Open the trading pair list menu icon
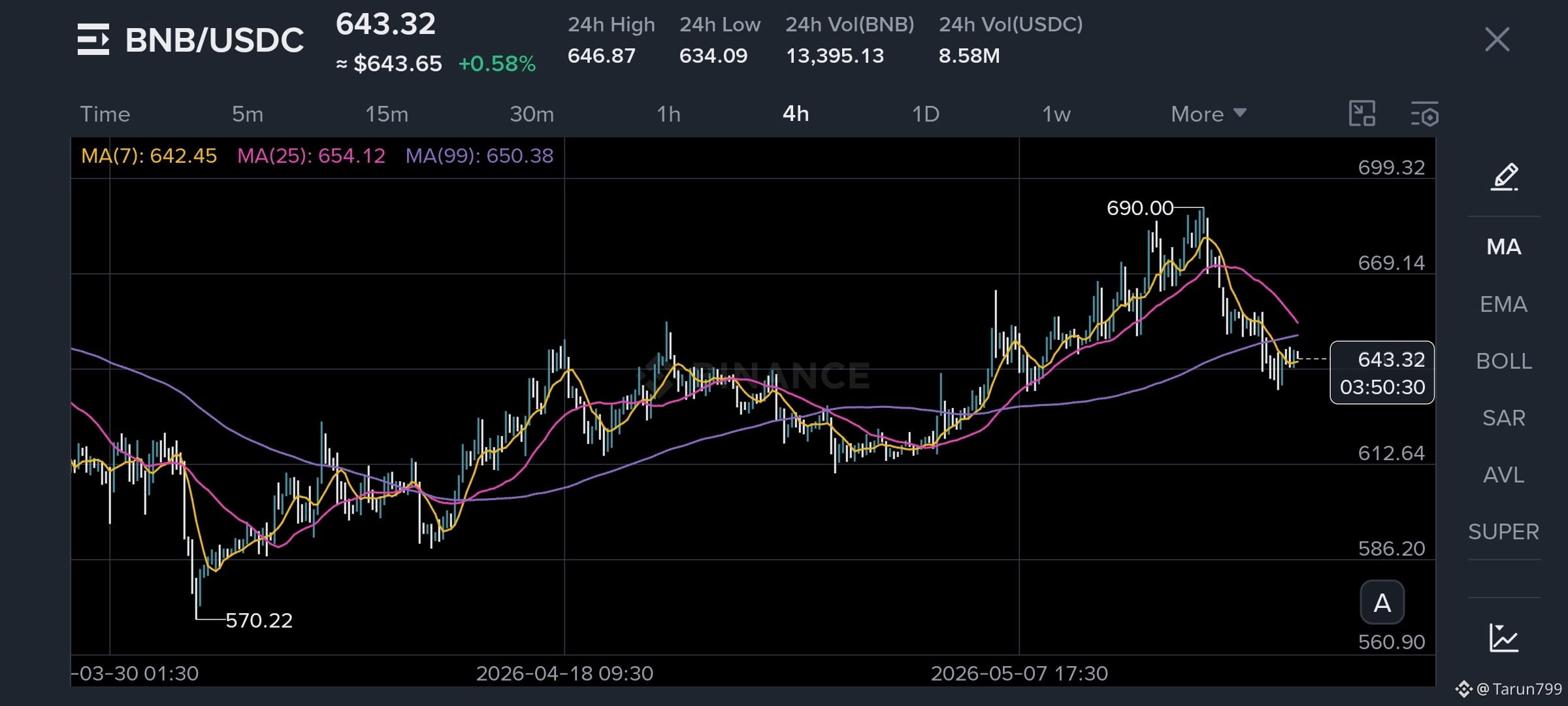The width and height of the screenshot is (1568, 706). point(93,40)
